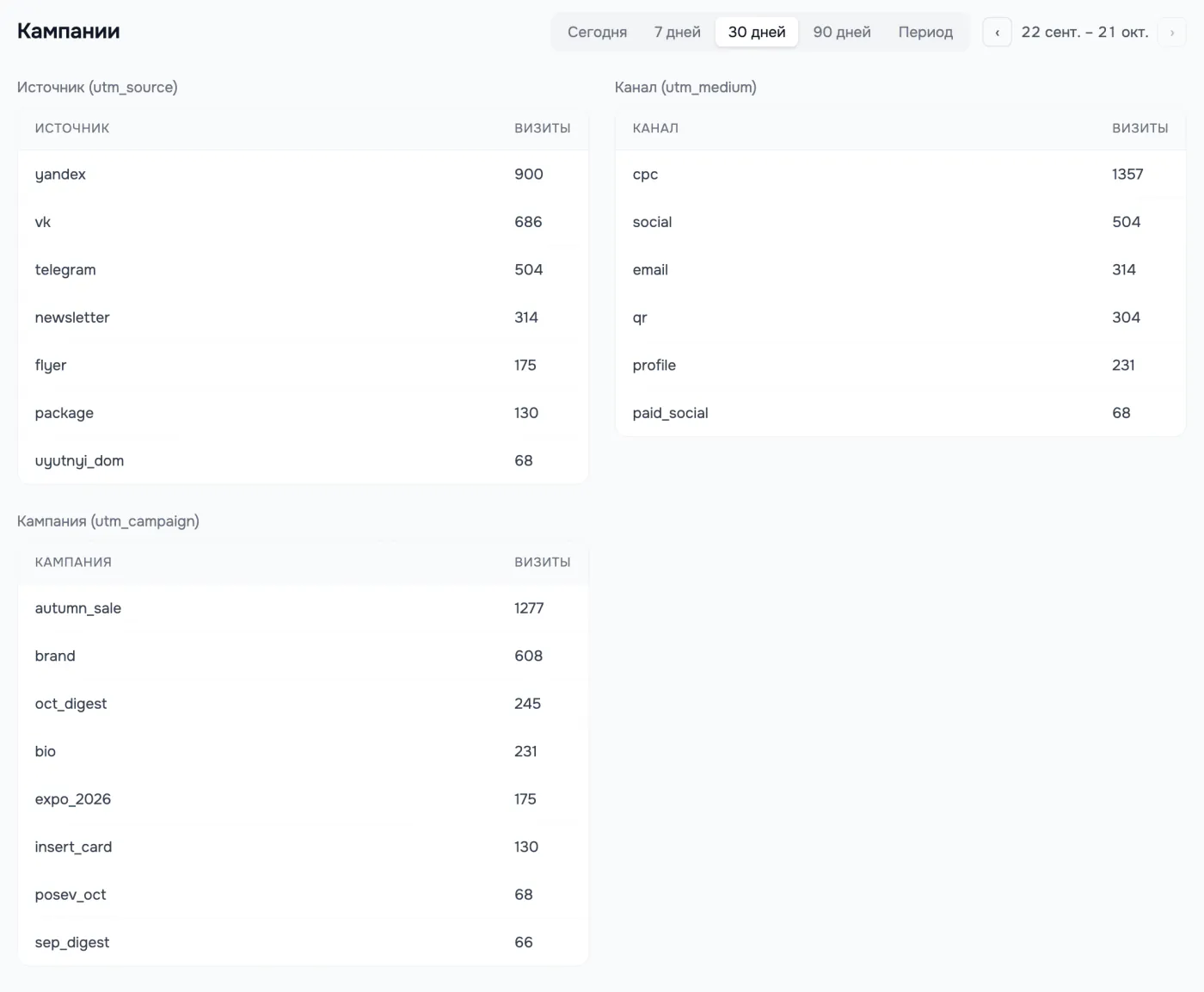Select the brand campaign row
Viewport: 1204px width, 992px height.
point(303,656)
